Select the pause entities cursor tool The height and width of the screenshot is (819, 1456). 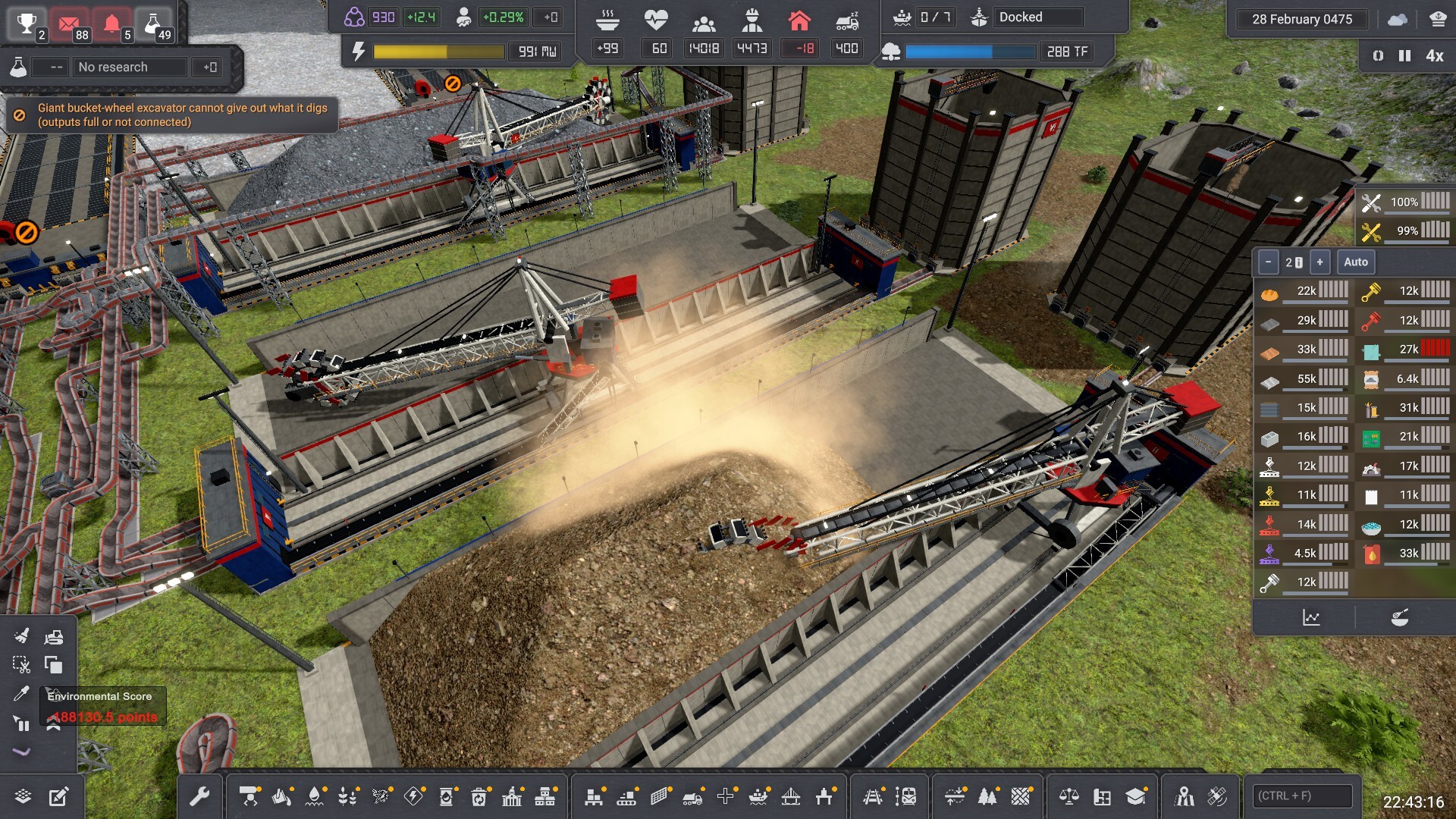[21, 723]
